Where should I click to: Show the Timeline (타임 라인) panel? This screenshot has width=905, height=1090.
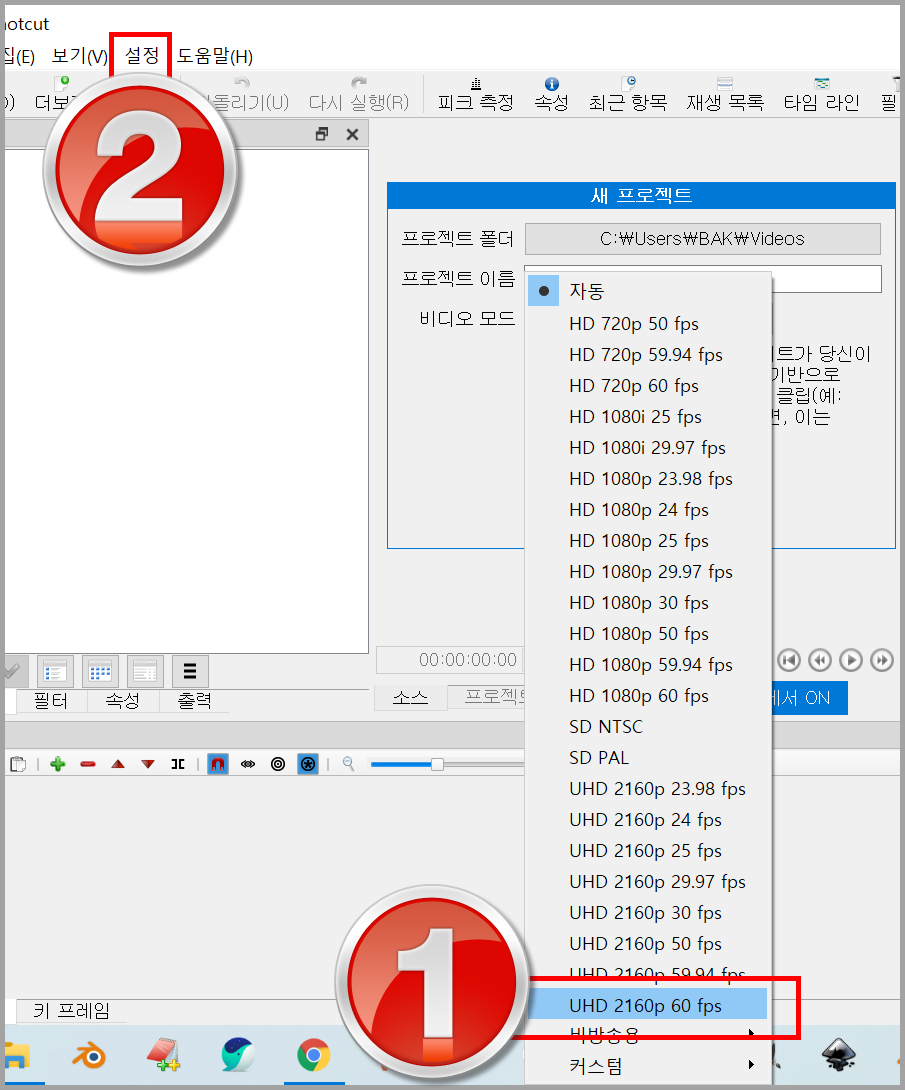click(x=822, y=95)
